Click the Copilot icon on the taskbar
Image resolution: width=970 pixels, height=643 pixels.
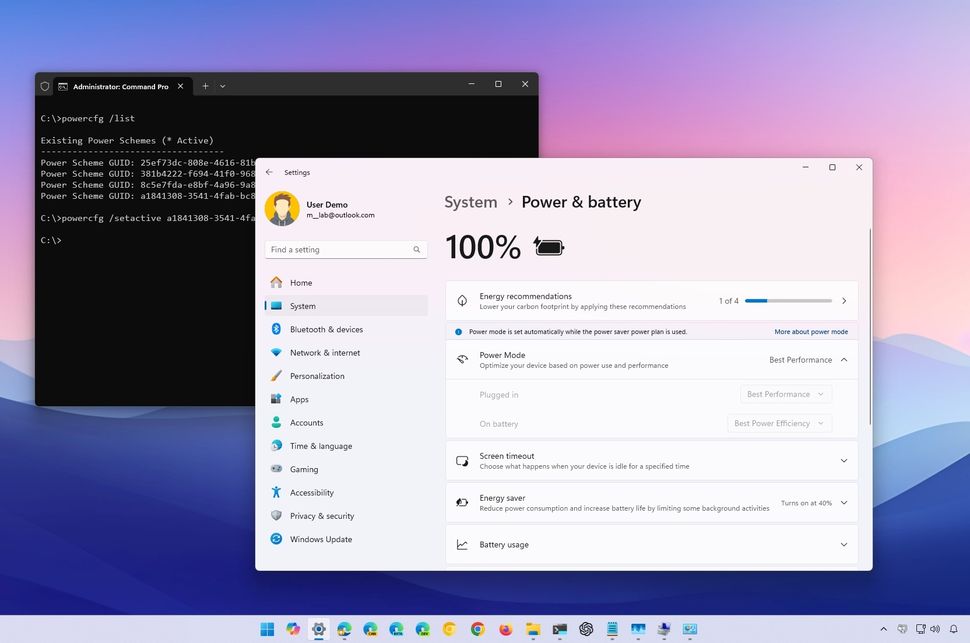(x=293, y=630)
